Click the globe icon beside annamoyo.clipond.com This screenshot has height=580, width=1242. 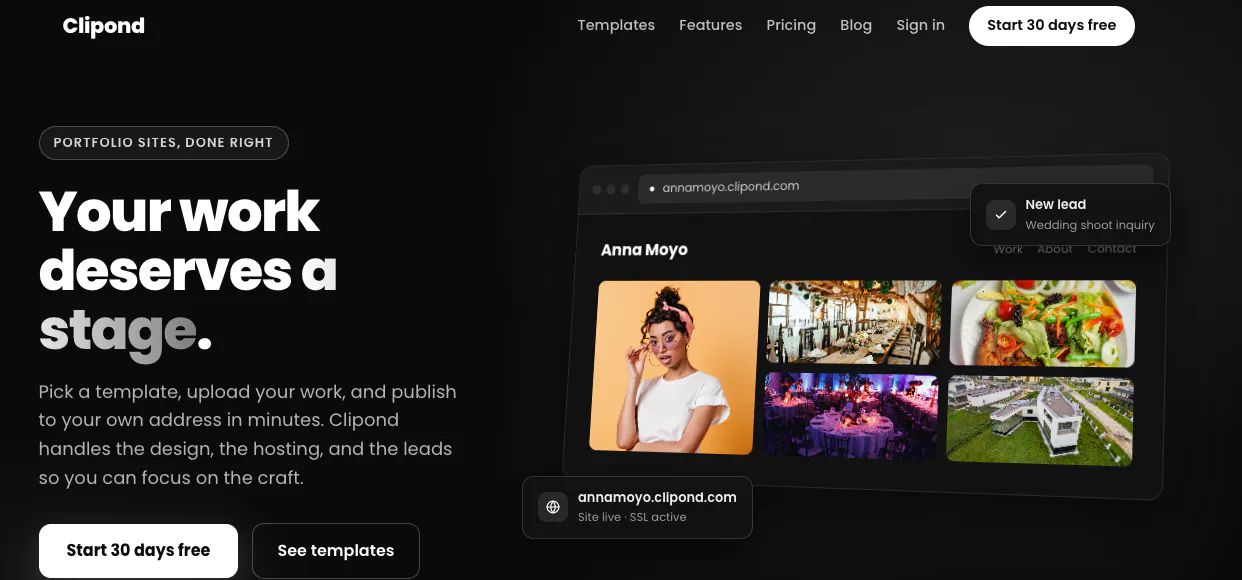coord(553,507)
